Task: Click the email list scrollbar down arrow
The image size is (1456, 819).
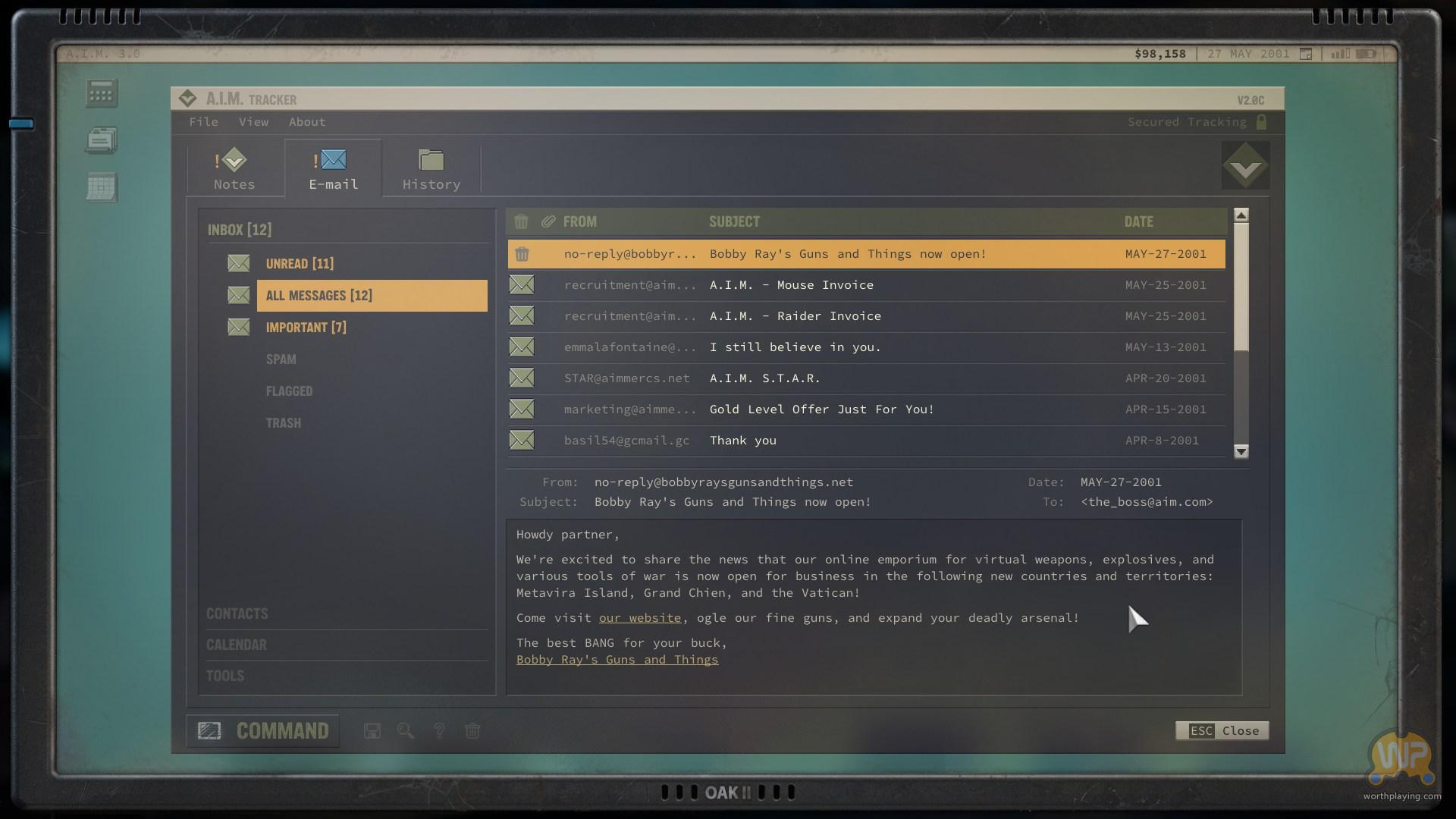Action: point(1241,451)
